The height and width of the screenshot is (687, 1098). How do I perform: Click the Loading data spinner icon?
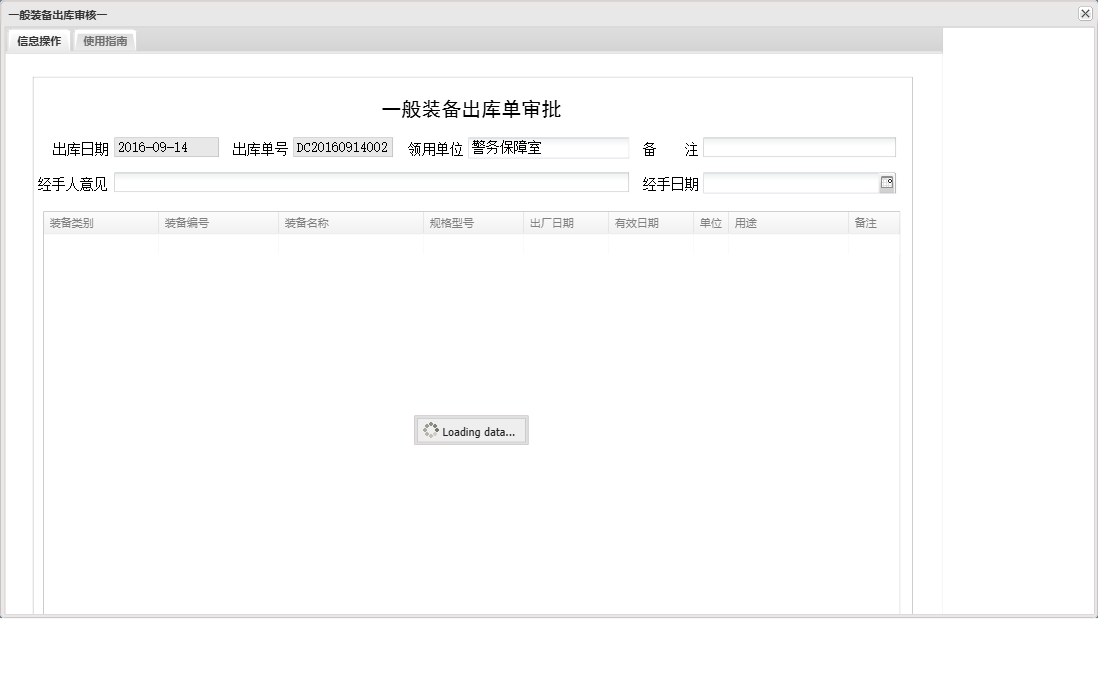point(433,430)
